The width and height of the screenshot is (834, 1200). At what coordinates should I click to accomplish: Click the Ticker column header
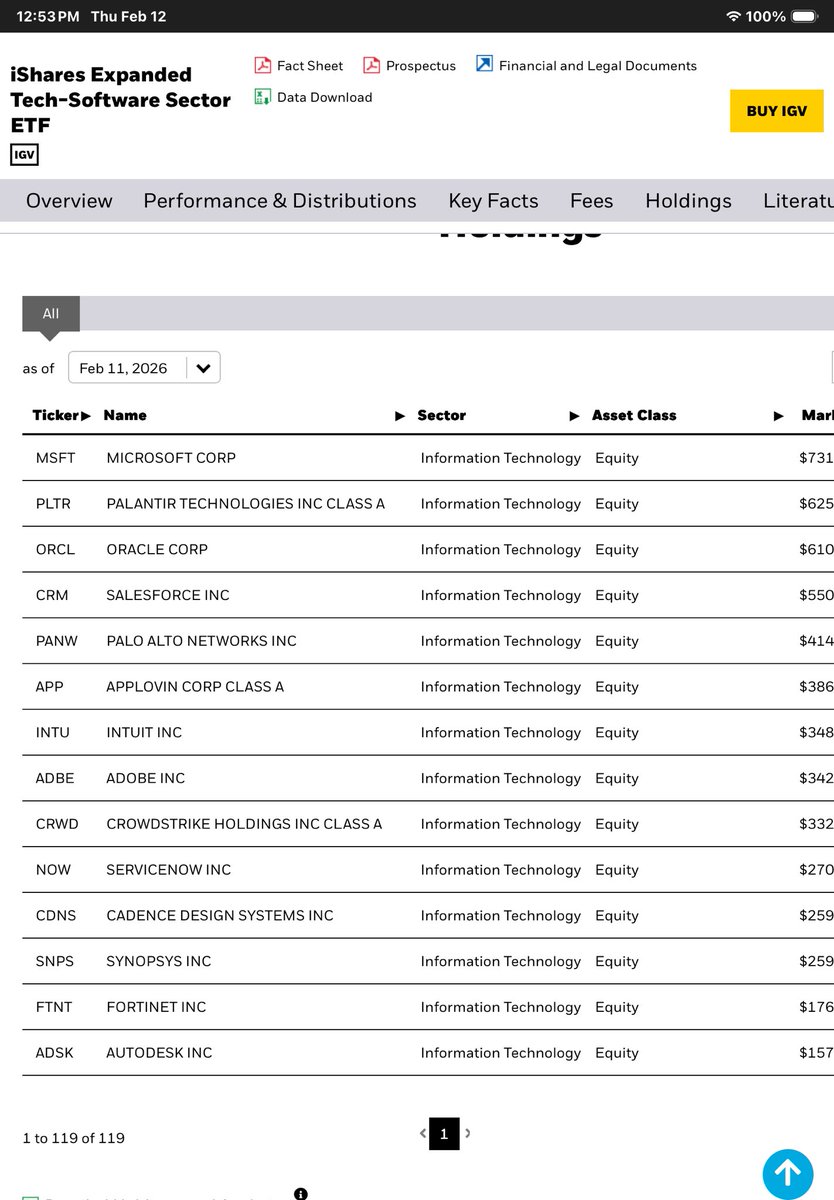(56, 415)
